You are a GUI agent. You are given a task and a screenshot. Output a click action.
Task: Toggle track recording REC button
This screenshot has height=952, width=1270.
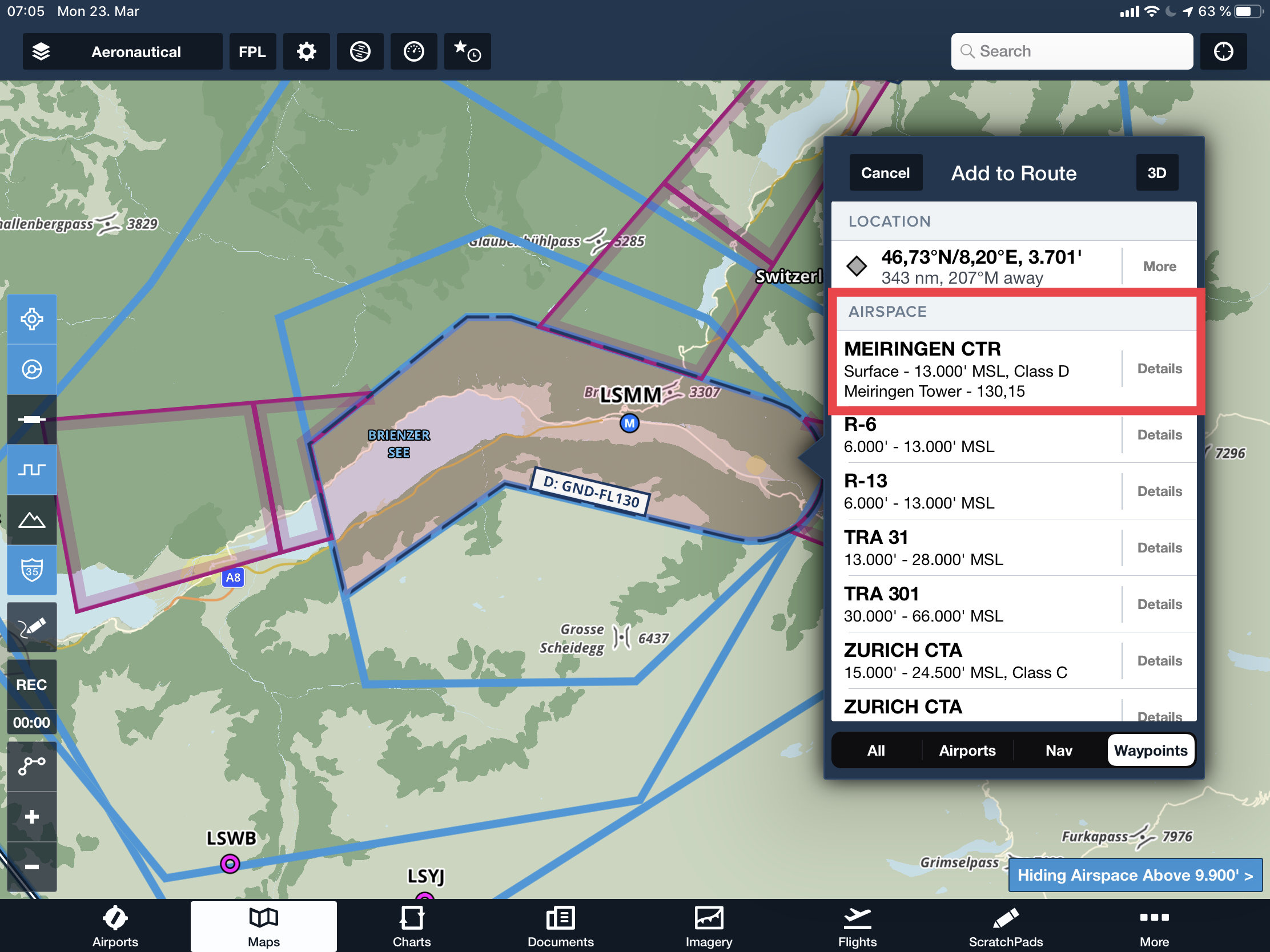click(31, 684)
